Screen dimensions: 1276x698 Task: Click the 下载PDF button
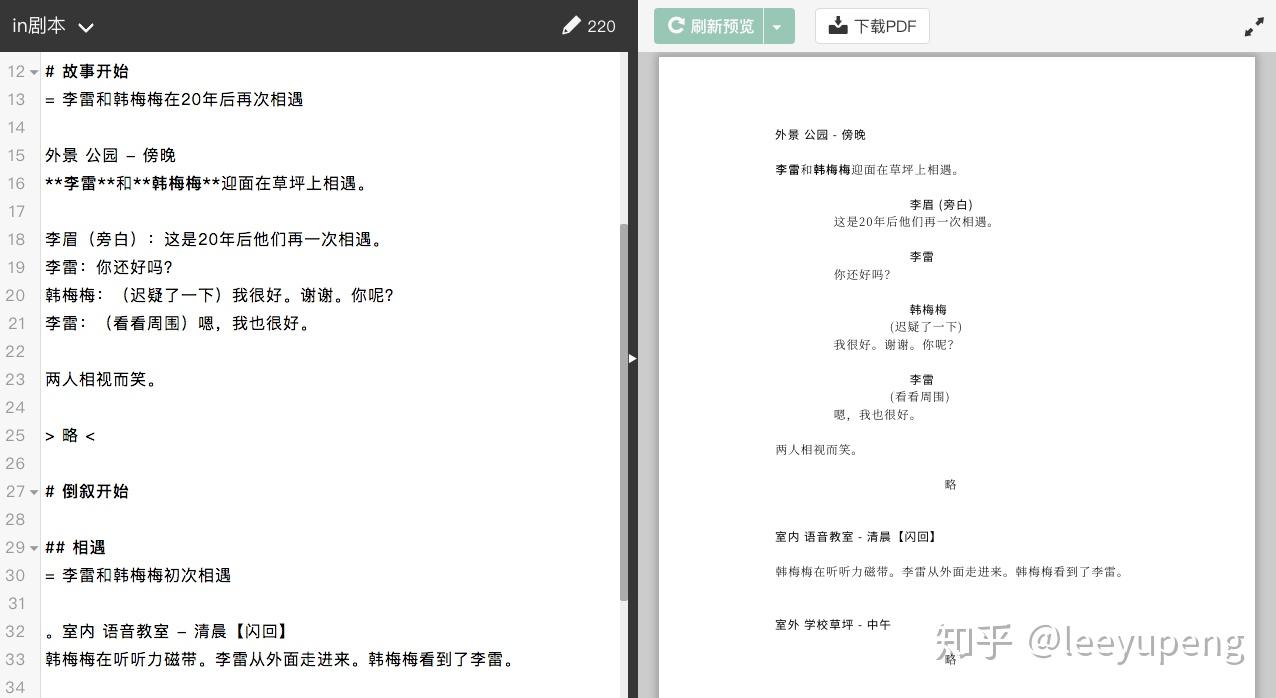[872, 26]
